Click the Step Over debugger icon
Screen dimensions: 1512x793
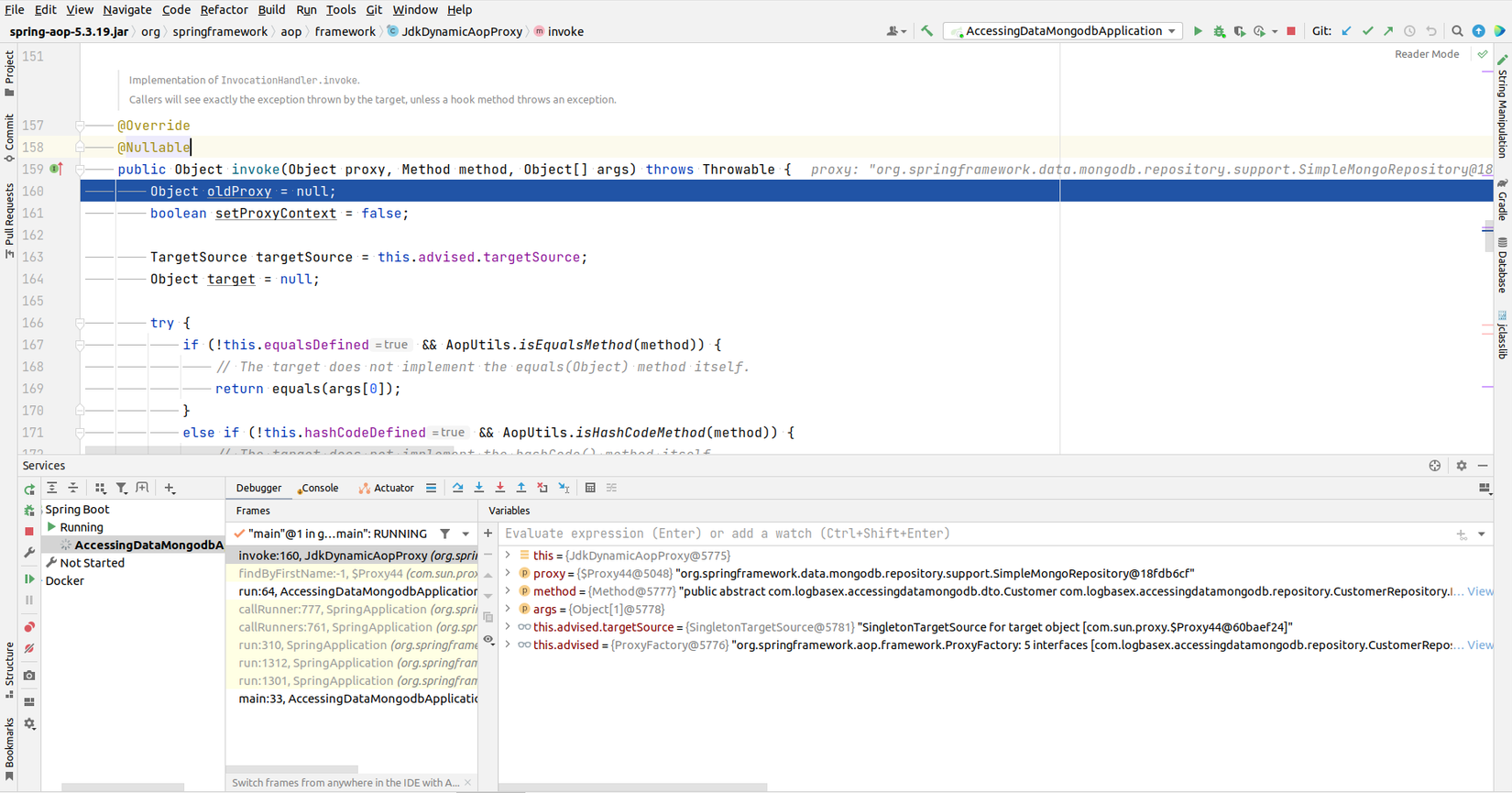[x=457, y=488]
